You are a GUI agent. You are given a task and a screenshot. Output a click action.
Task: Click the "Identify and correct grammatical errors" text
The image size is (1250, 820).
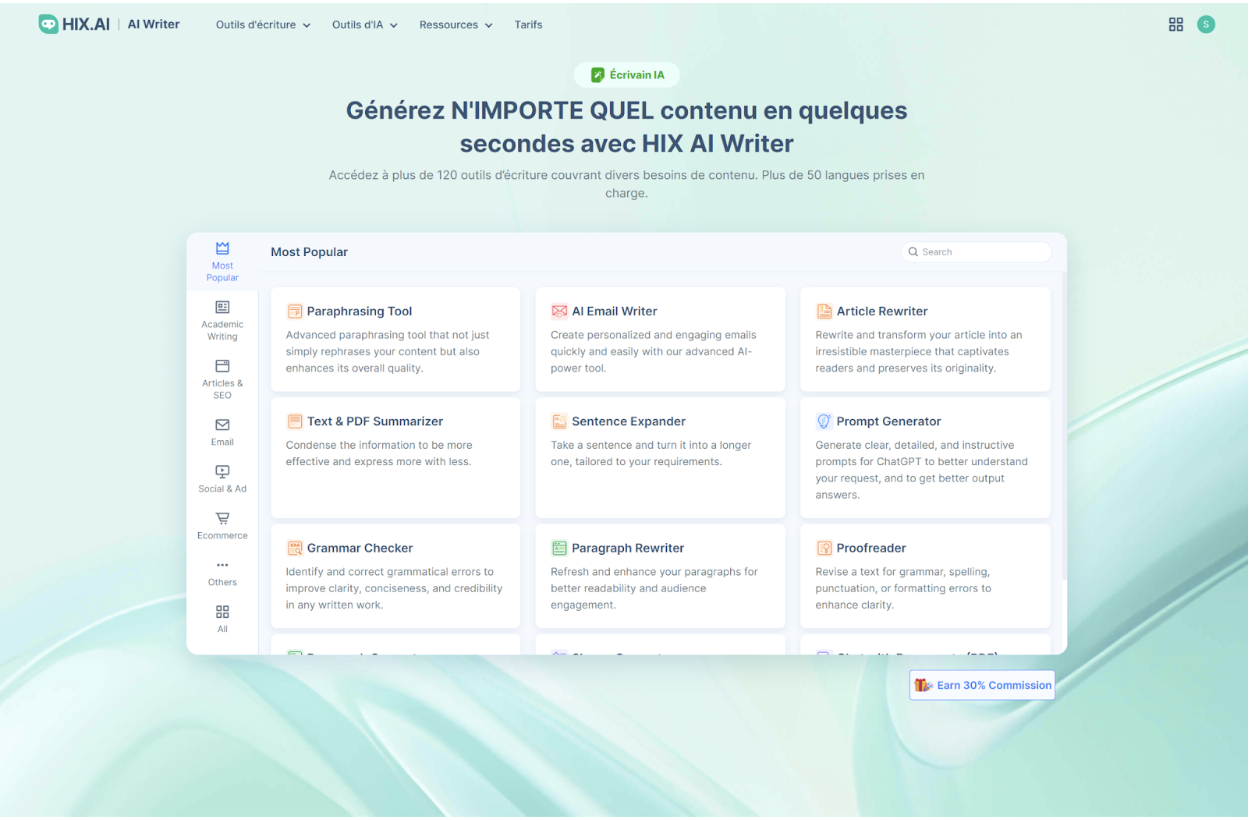pyautogui.click(x=394, y=589)
